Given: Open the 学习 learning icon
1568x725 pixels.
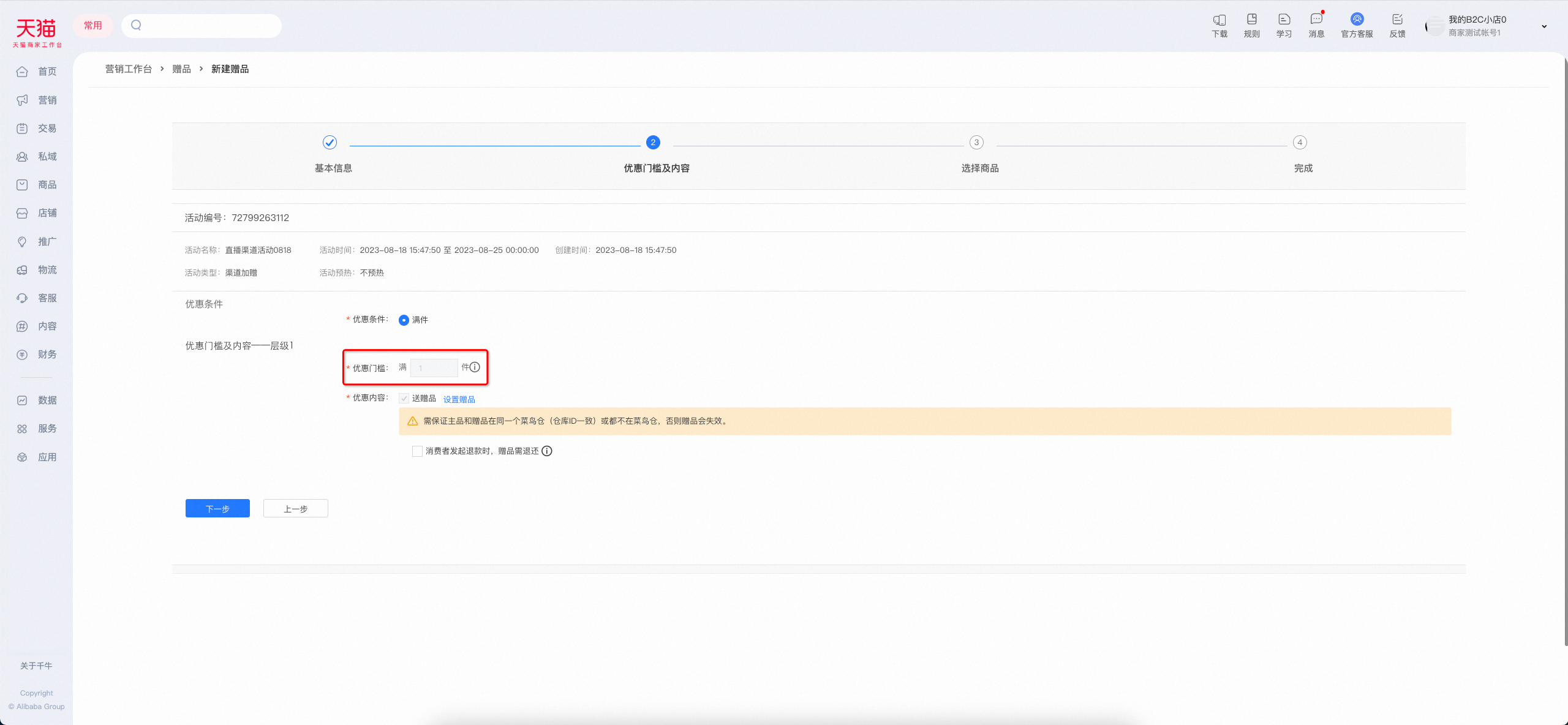Looking at the screenshot, I should point(1284,26).
